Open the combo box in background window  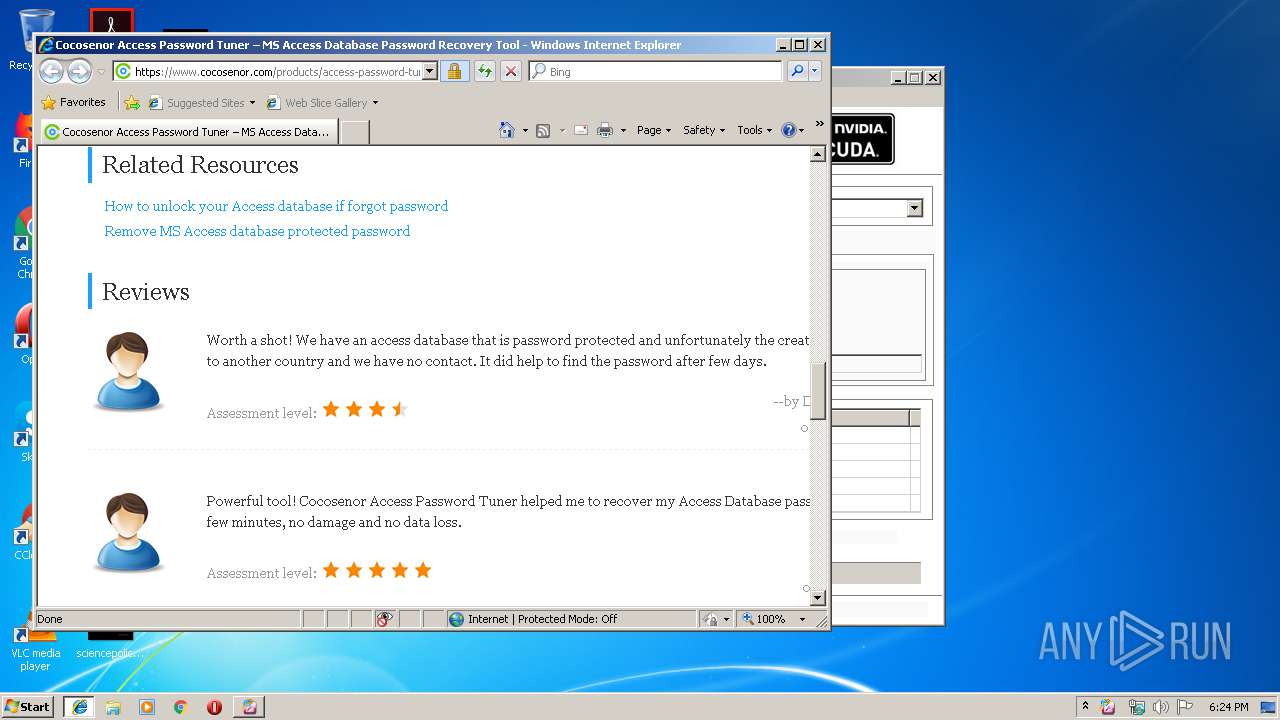914,208
